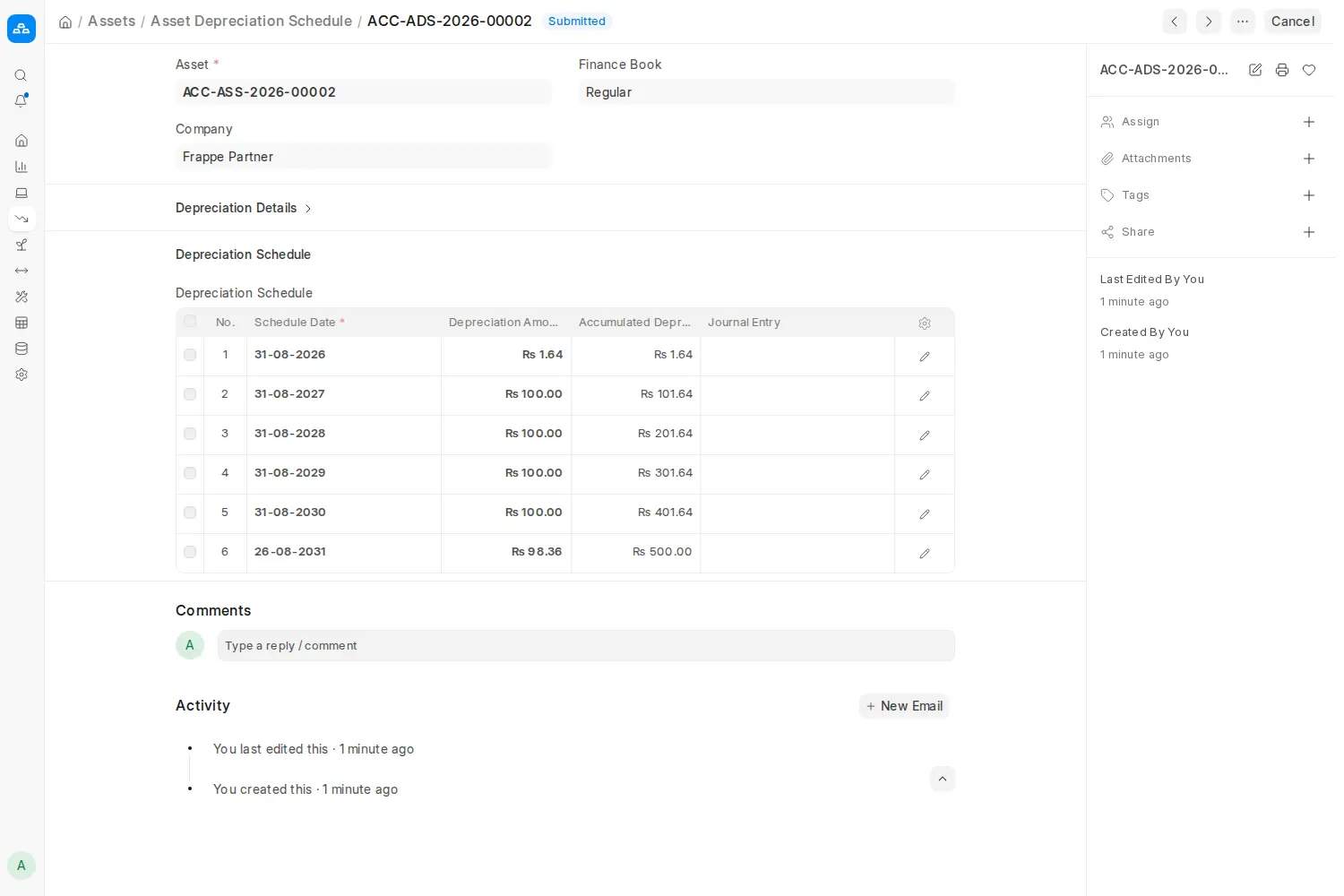Edit row 4 dated 31-08-2029

coord(925,475)
